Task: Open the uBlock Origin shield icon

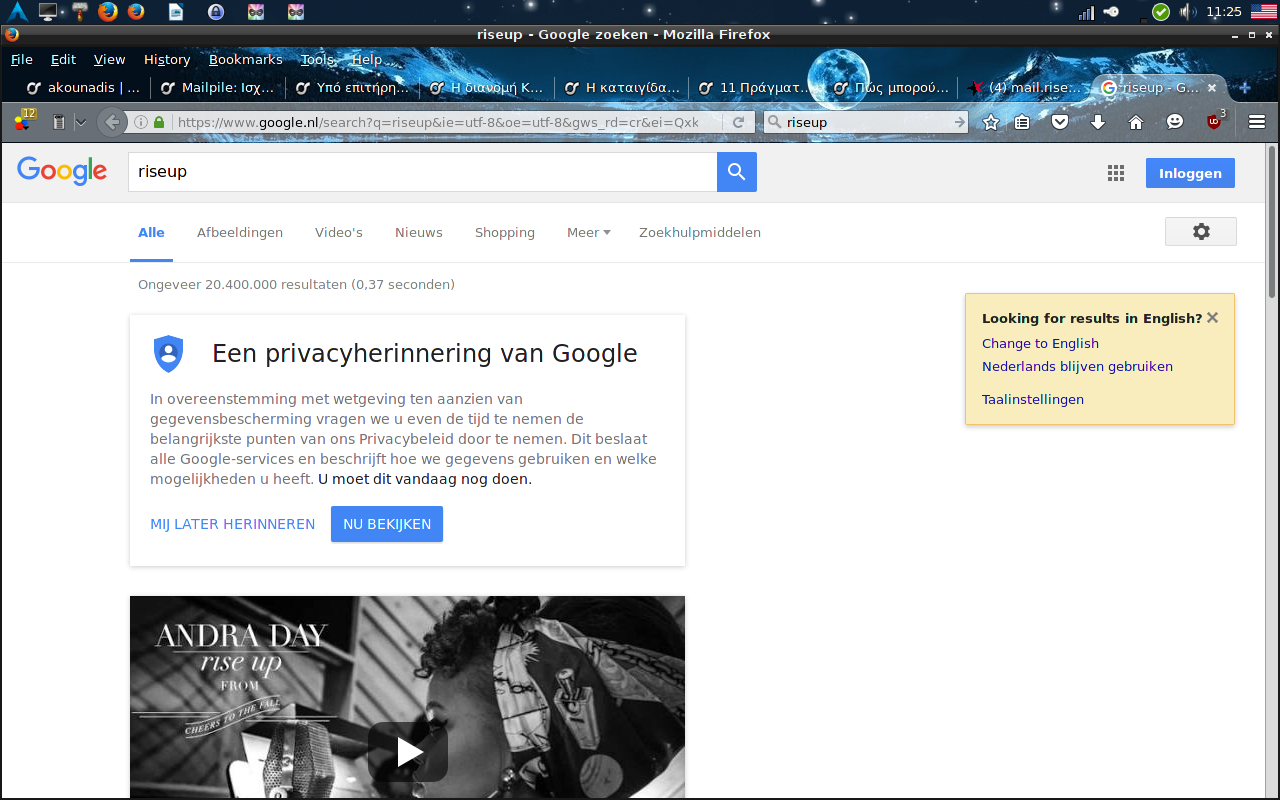Action: point(1214,122)
